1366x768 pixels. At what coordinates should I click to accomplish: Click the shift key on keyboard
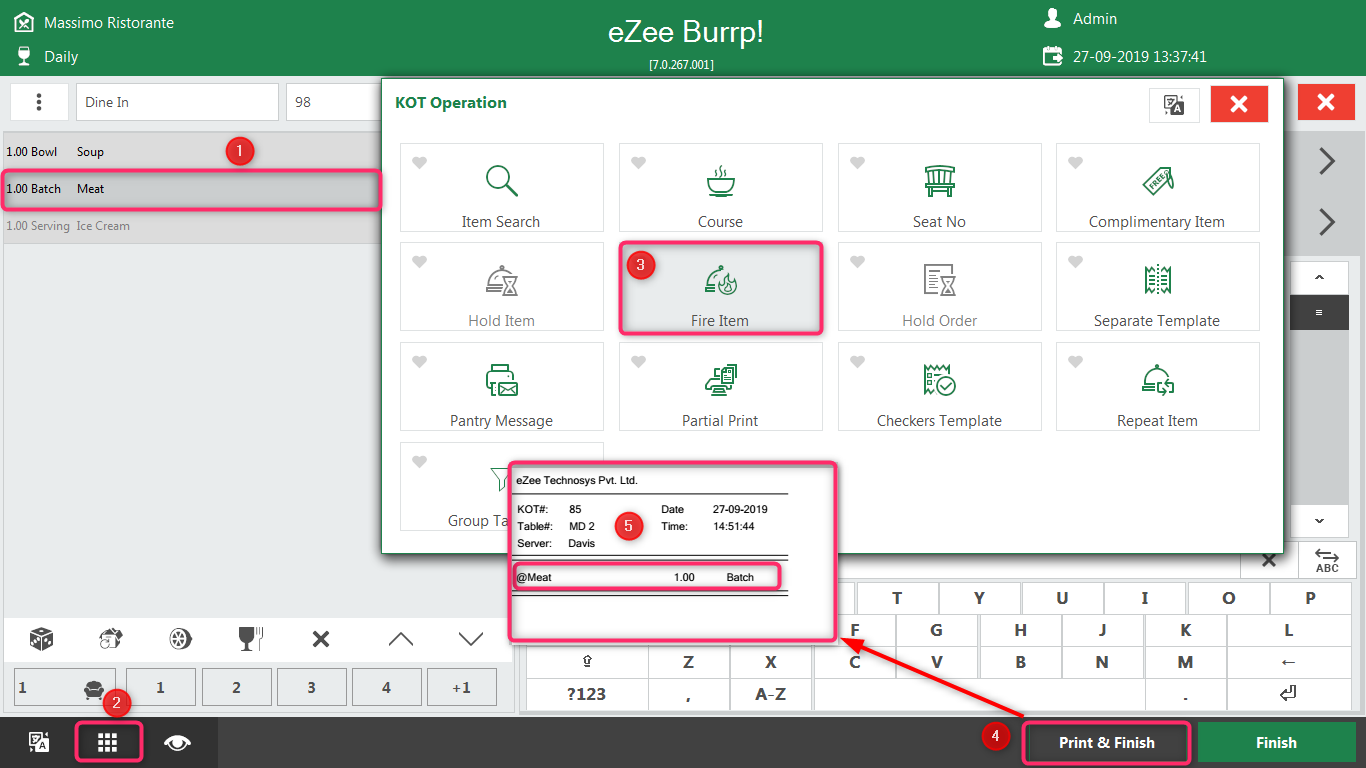(x=587, y=662)
